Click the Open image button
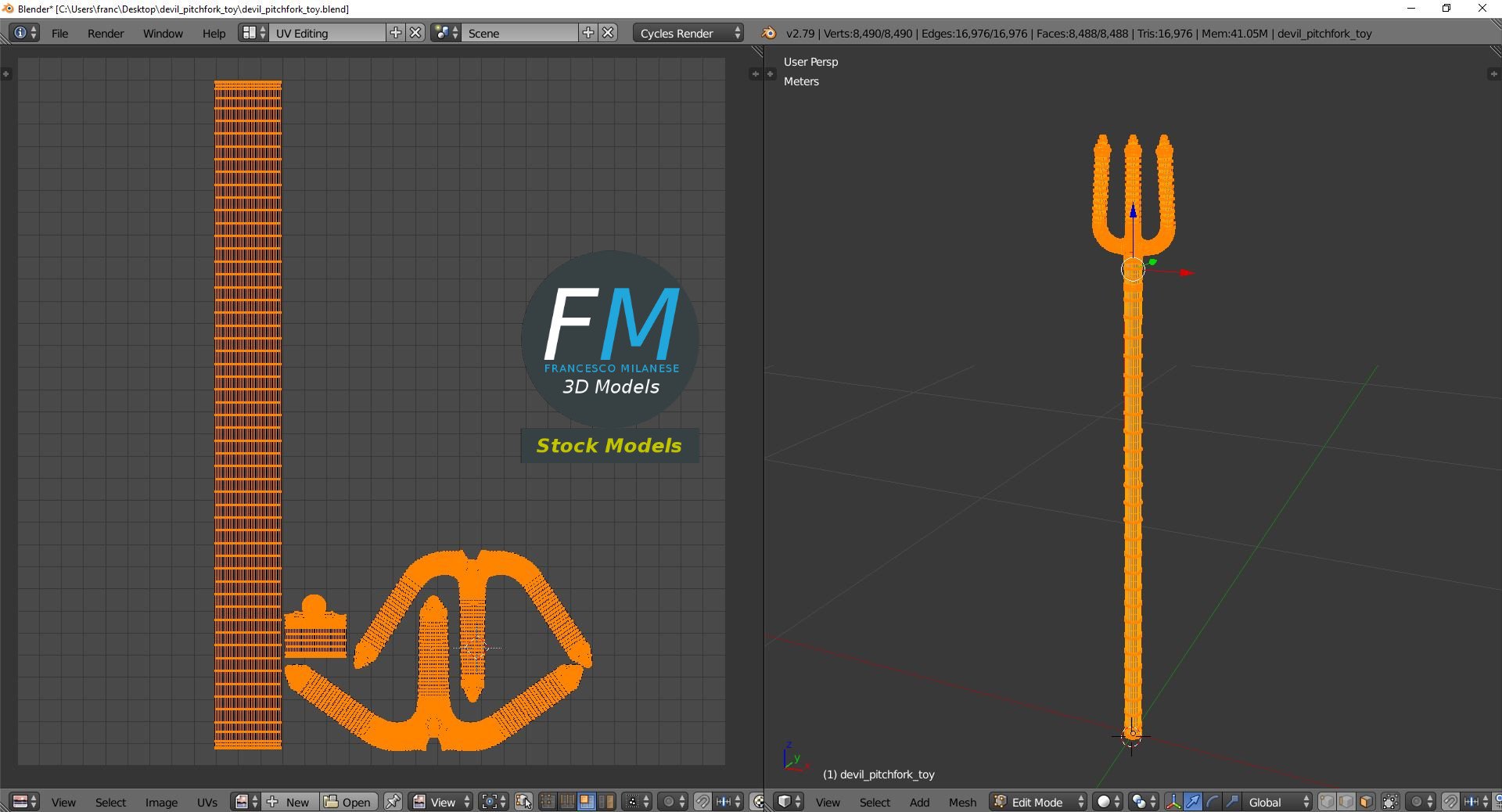Screen dimensions: 1502x812 coord(348,802)
